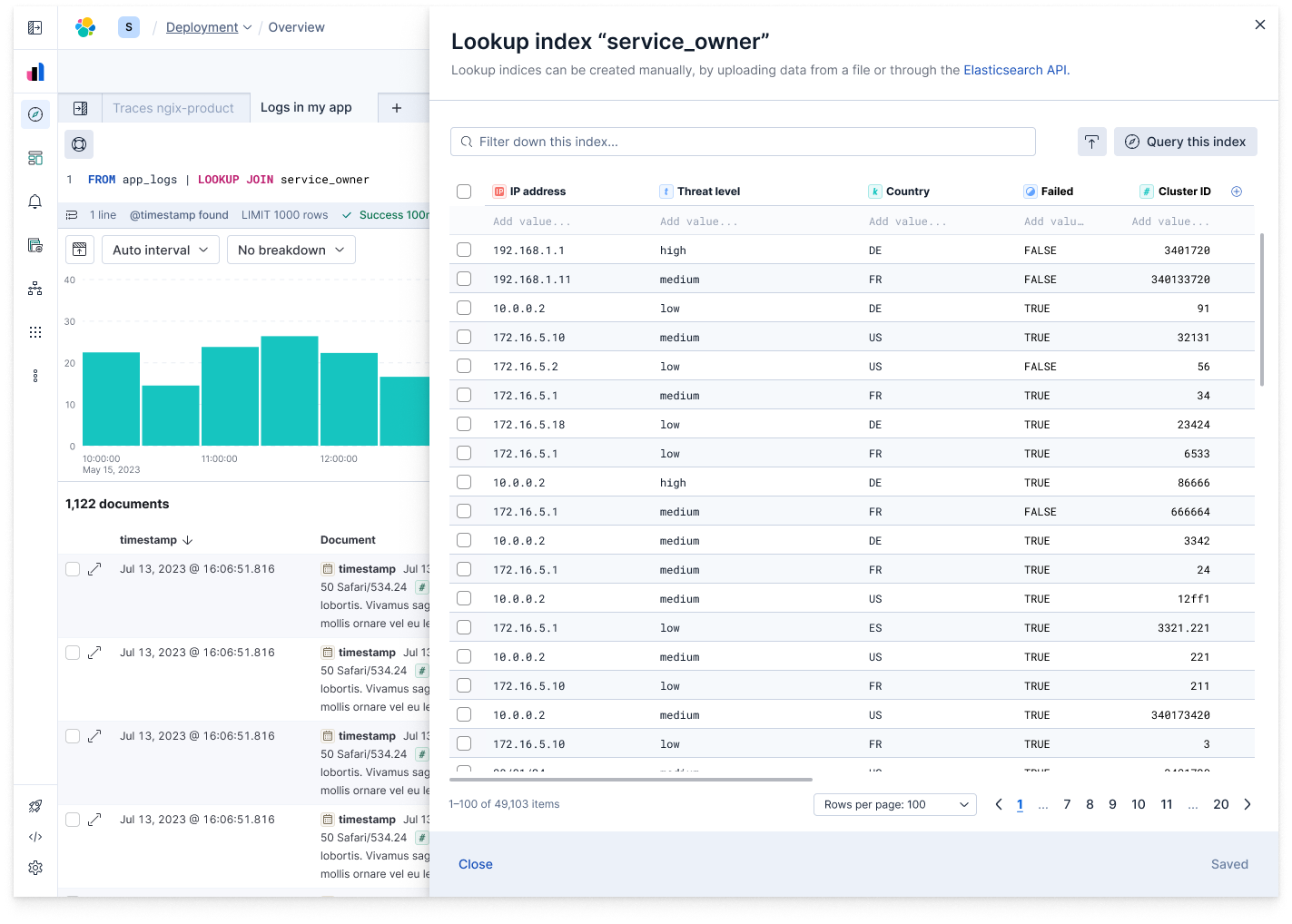Open the upload icon above the index table
Image resolution: width=1292 pixels, height=924 pixels.
(1091, 142)
